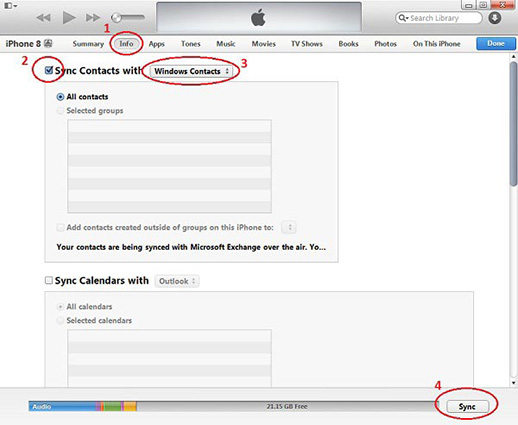The width and height of the screenshot is (518, 425).
Task: Select the Selected groups radio button
Action: (60, 111)
